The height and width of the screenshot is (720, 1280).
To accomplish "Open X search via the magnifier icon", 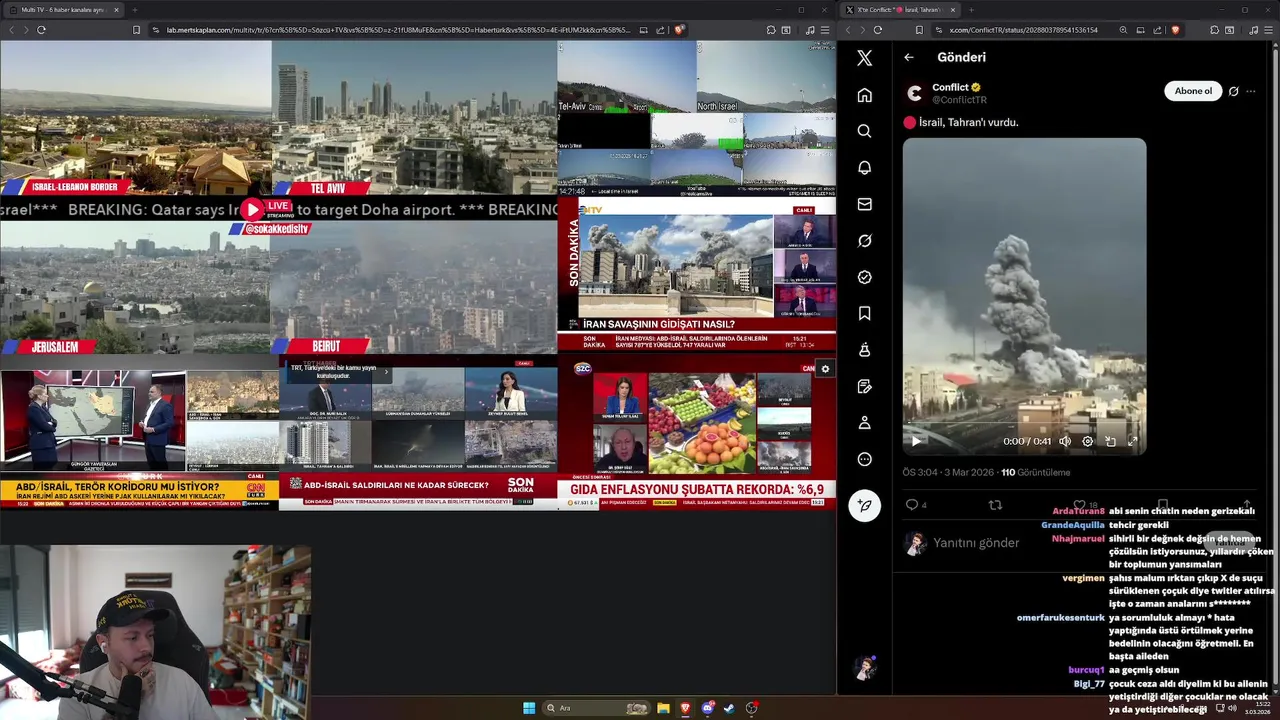I will point(865,131).
